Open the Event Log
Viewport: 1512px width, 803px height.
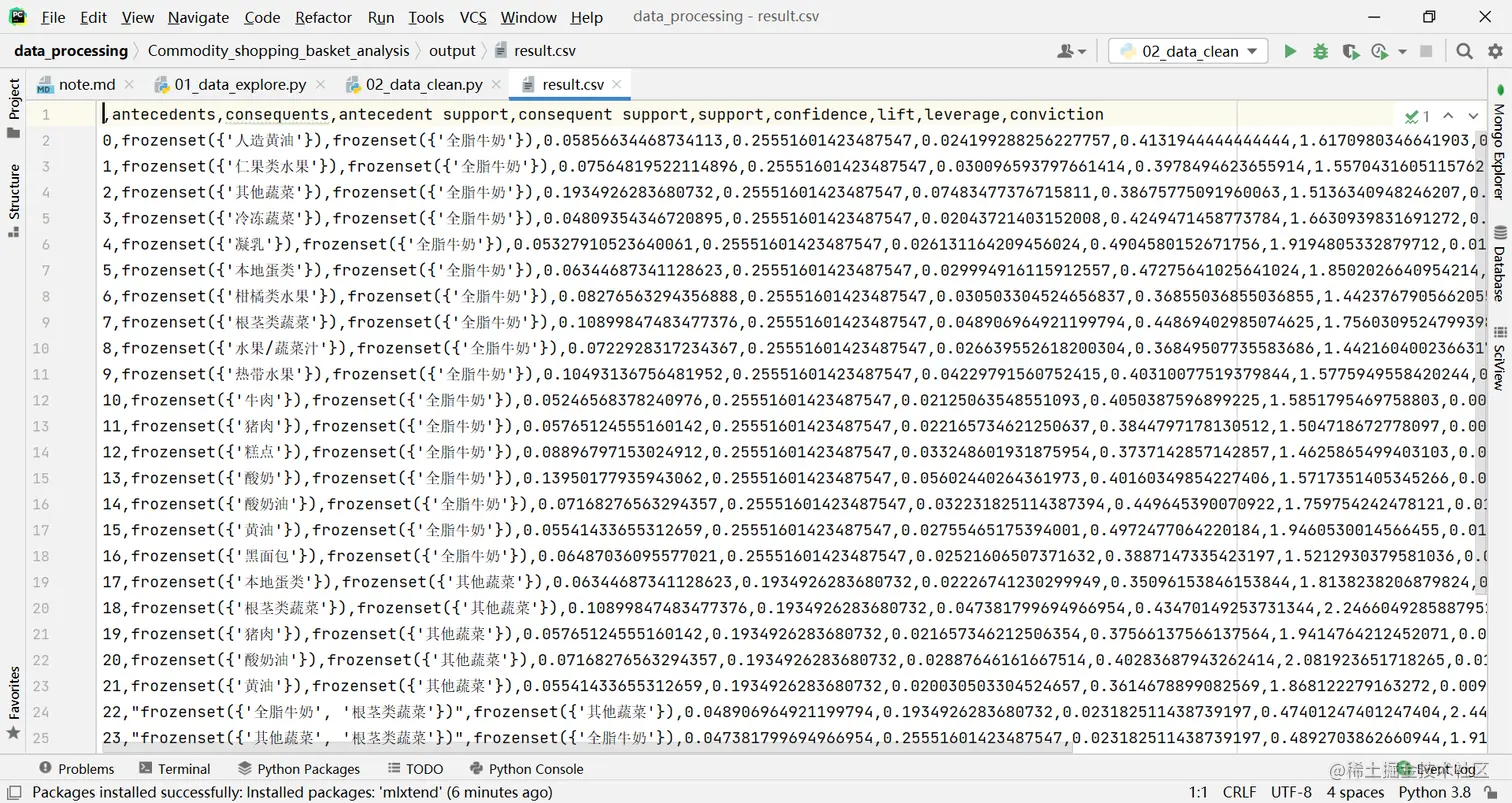pyautogui.click(x=1436, y=769)
